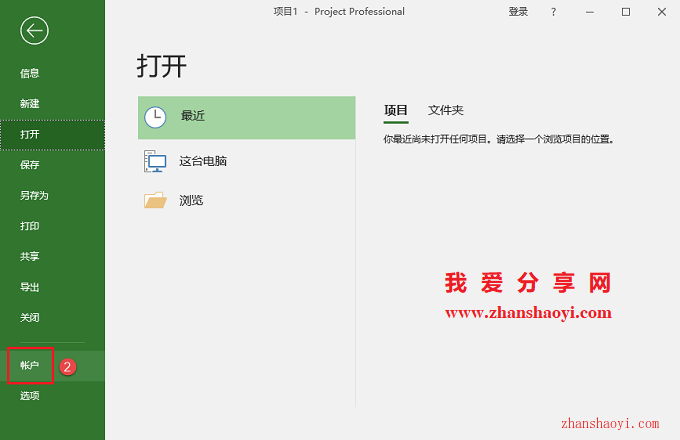Minimize the Project Professional window
Image resolution: width=680 pixels, height=440 pixels.
(x=590, y=12)
